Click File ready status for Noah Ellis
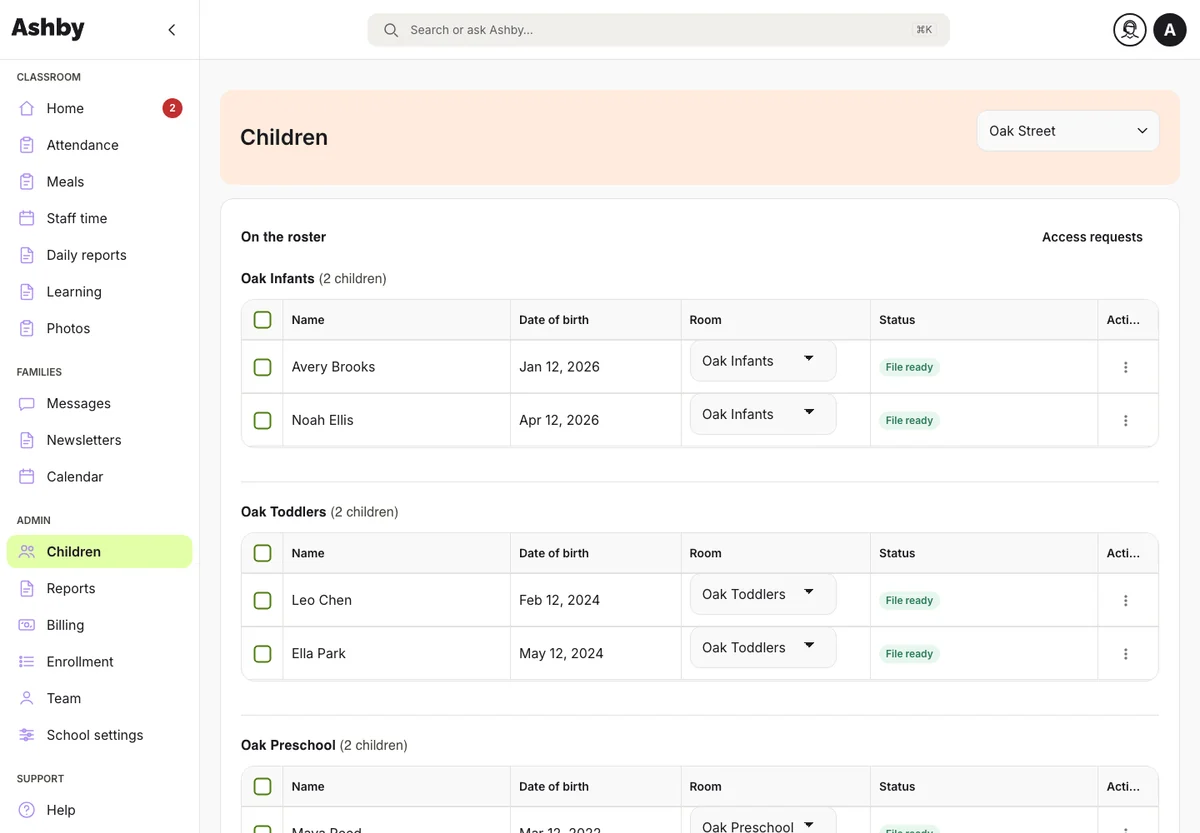The height and width of the screenshot is (833, 1200). (x=909, y=421)
